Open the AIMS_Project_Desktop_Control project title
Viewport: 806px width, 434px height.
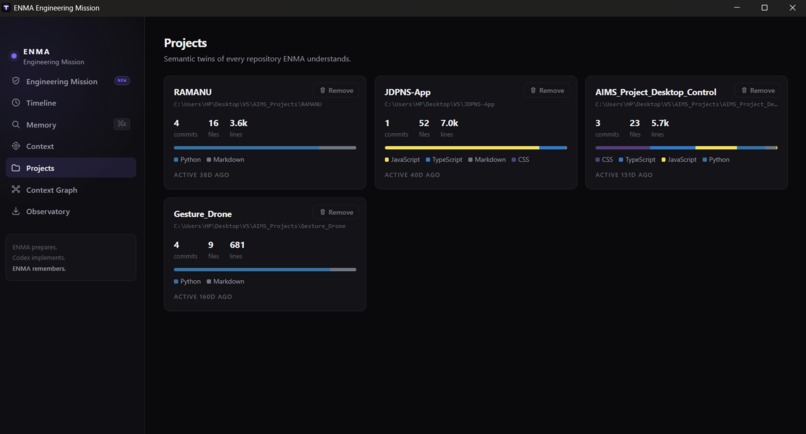click(655, 92)
